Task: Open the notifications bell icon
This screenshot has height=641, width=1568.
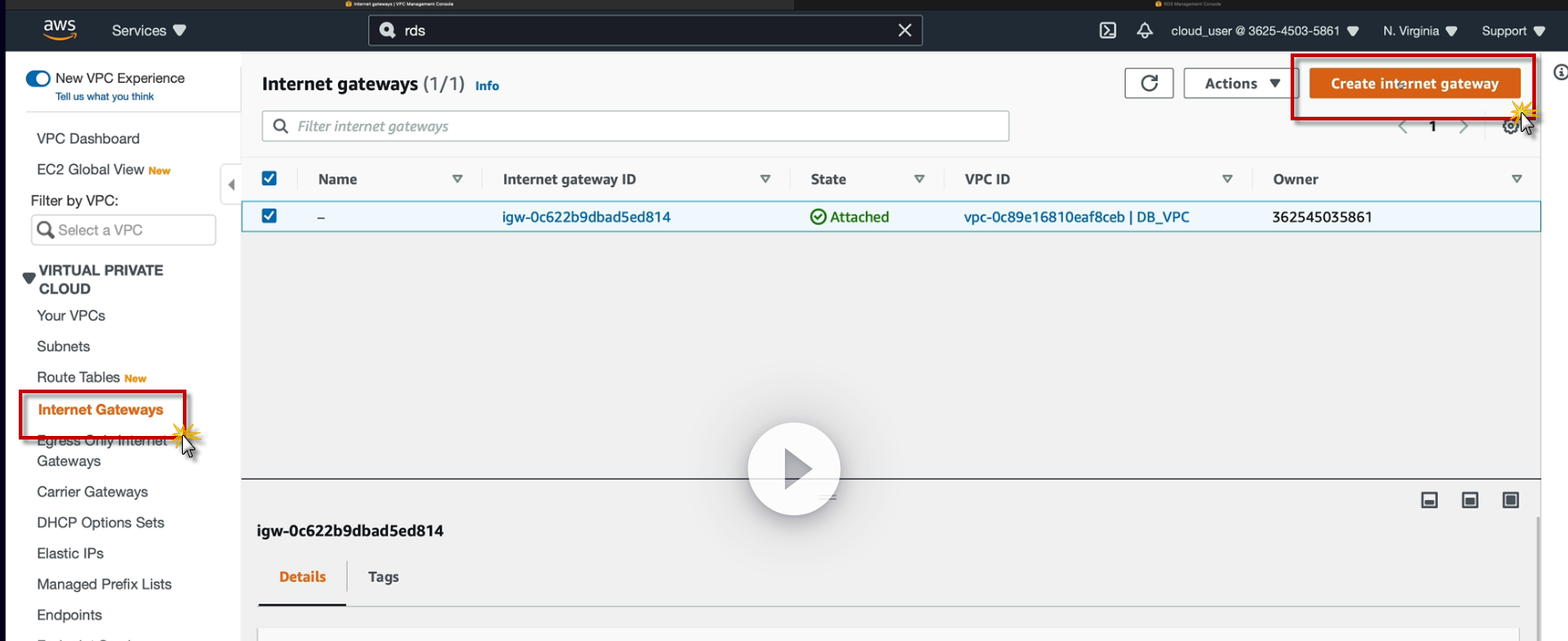Action: pyautogui.click(x=1144, y=30)
